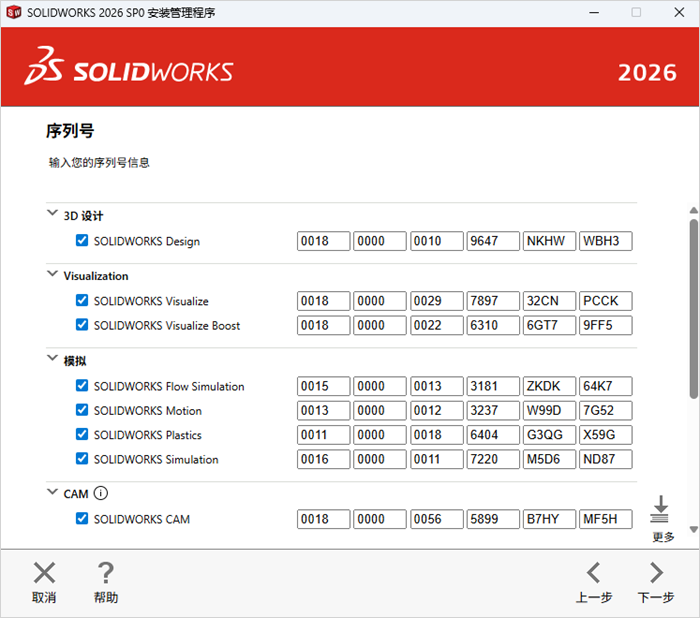Click Design serial field containing 9647

click(x=493, y=241)
